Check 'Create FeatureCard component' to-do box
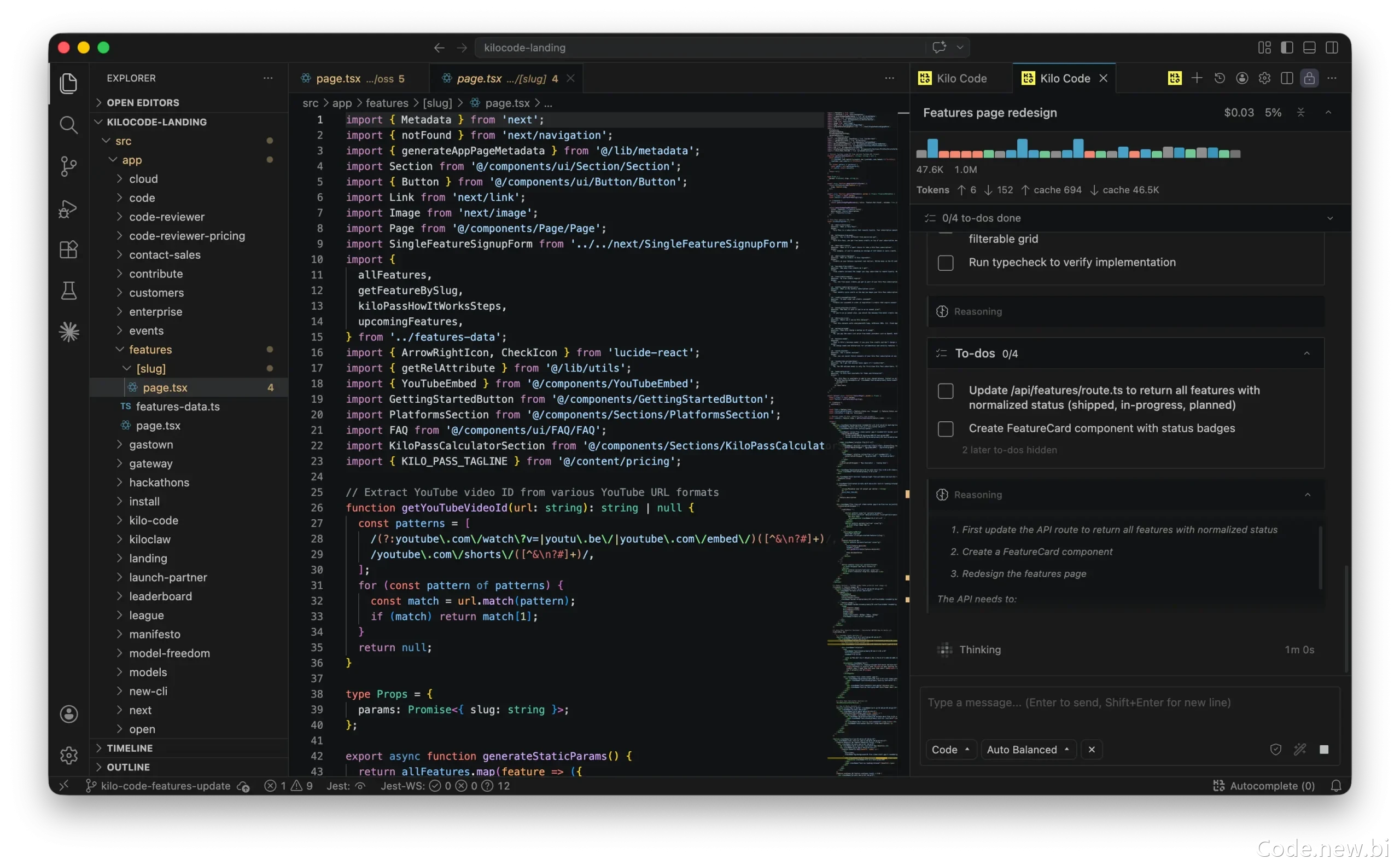Image resolution: width=1400 pixels, height=859 pixels. (946, 428)
